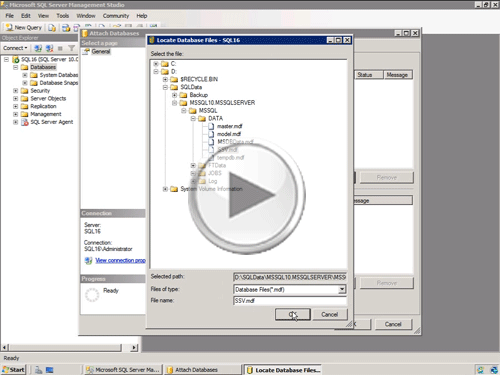Open the Edit menu
The image size is (500, 375).
click(x=26, y=16)
